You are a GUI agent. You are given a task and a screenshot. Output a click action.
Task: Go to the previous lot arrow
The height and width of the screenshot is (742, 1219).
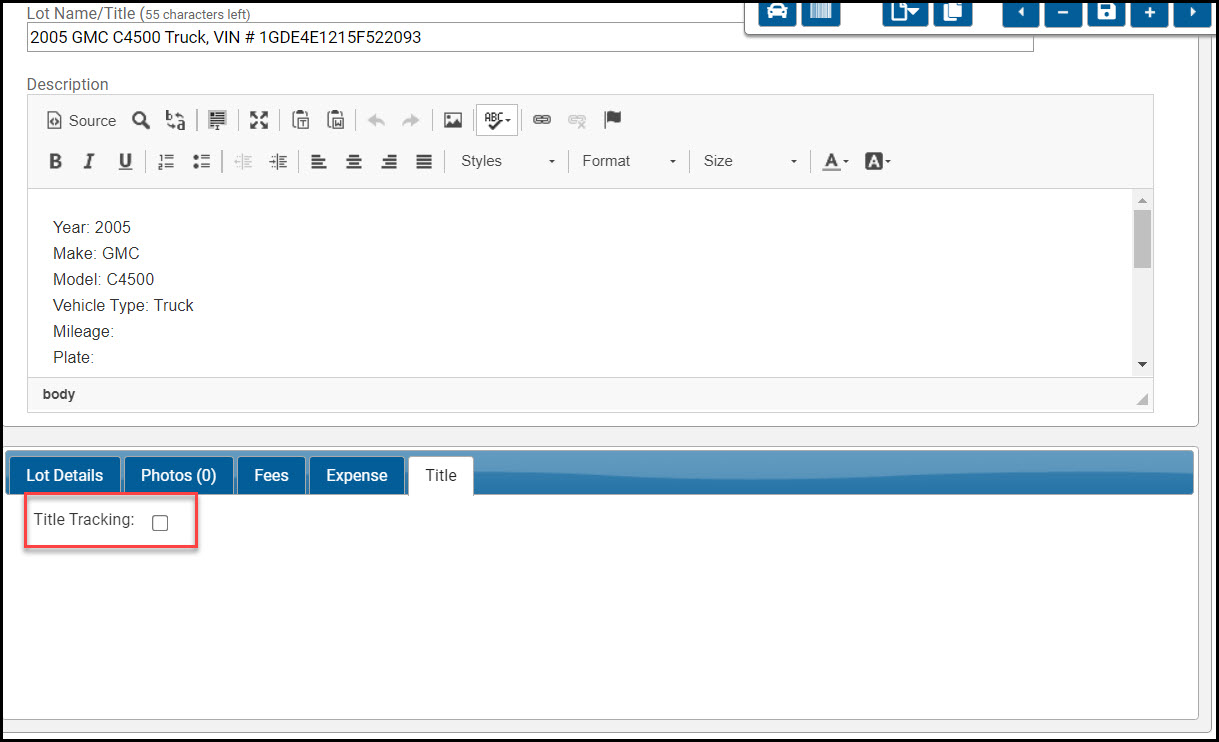tap(1021, 12)
